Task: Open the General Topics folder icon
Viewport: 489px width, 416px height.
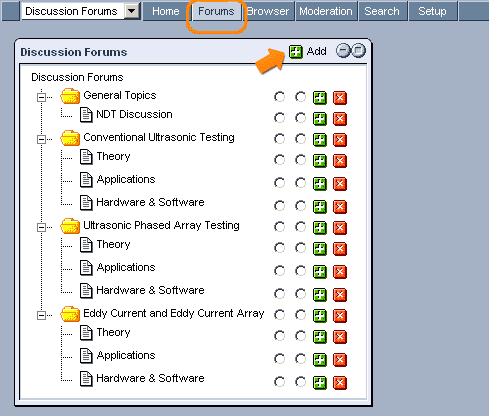Action: pos(70,96)
